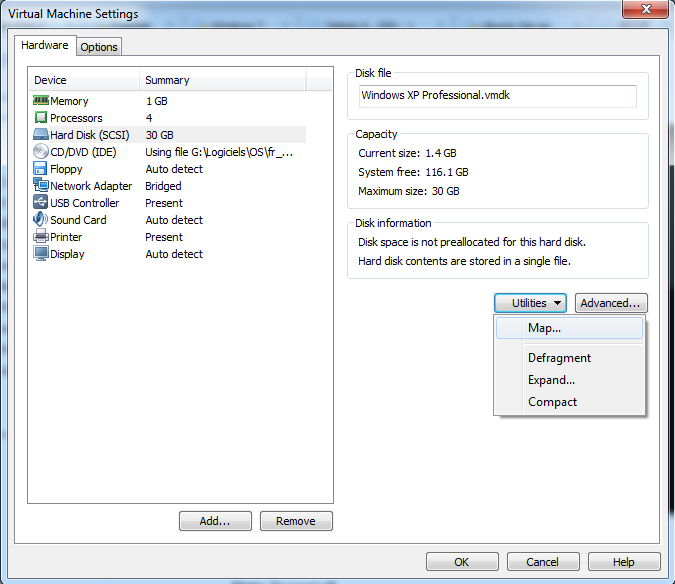Screen dimensions: 675x584
Task: Click the Network Adapter icon
Action: click(41, 185)
